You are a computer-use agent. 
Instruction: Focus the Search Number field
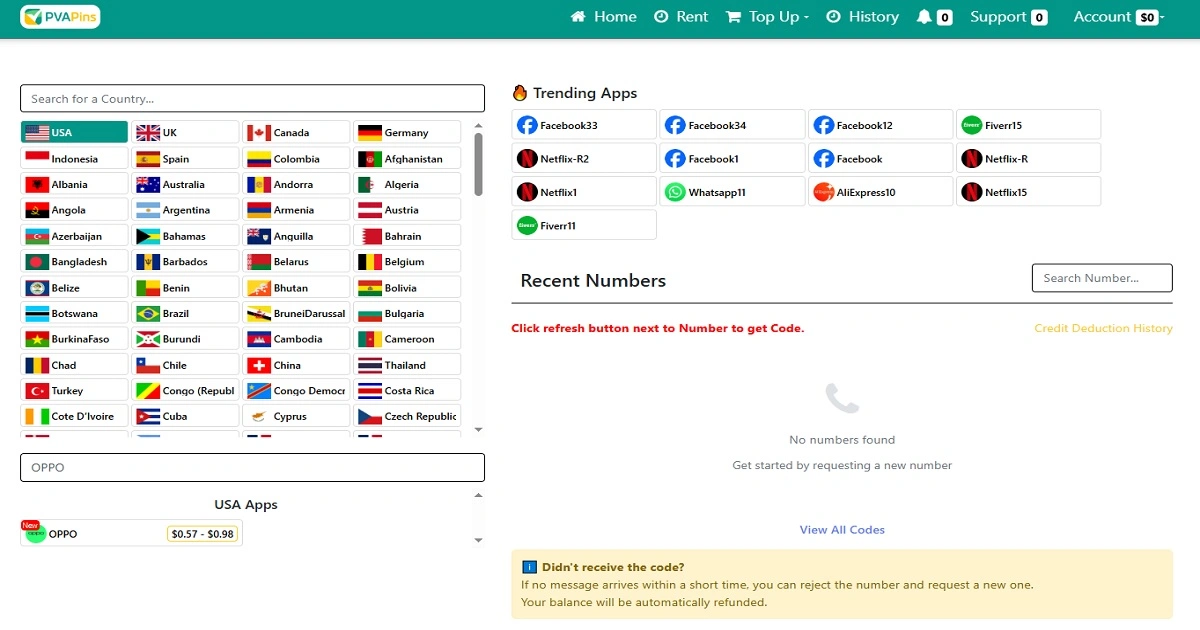(1102, 278)
